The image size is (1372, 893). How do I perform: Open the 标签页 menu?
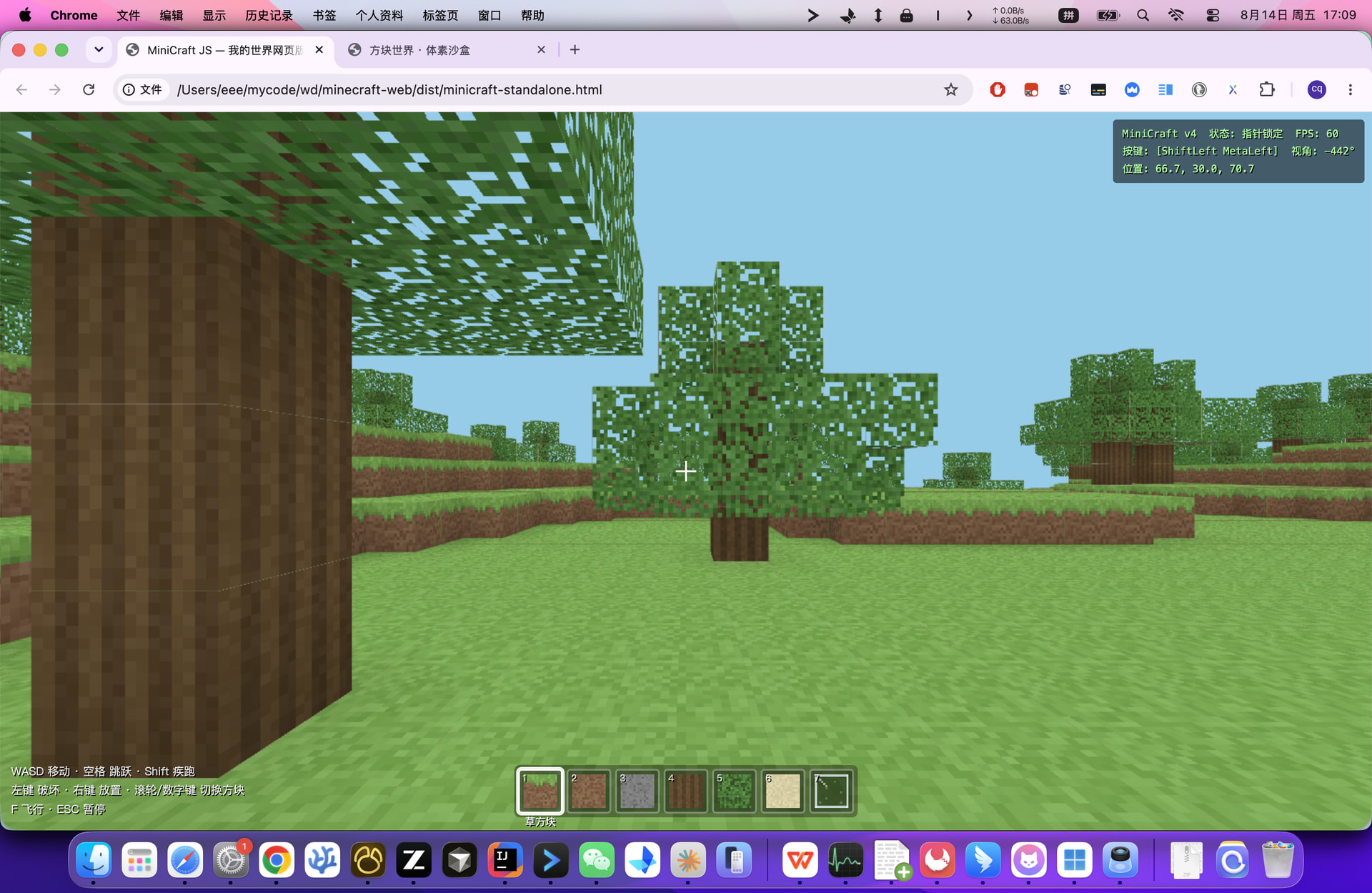[440, 15]
